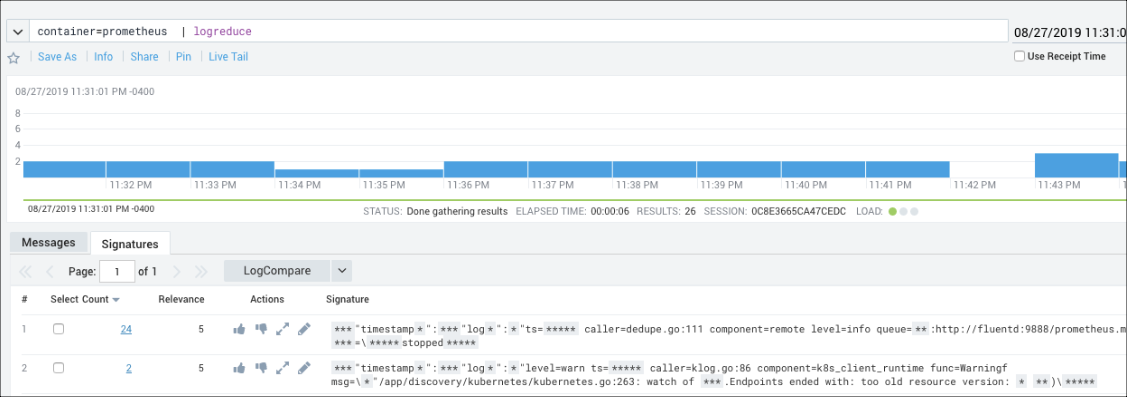
Task: Click the Share link
Action: (x=144, y=57)
